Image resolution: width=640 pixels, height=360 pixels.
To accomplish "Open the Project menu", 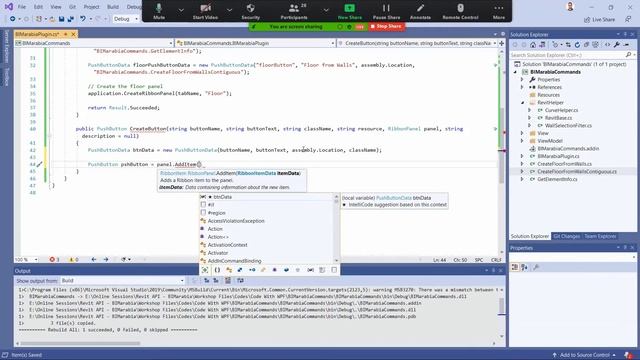I will click(x=91, y=7).
